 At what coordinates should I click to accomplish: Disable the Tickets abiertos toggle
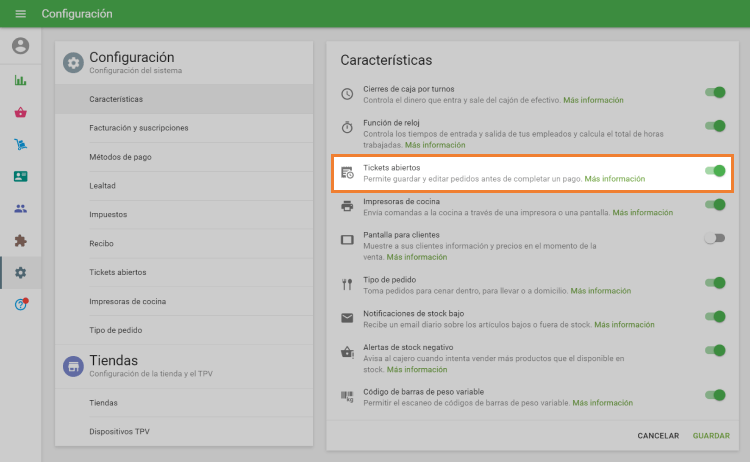tap(715, 171)
